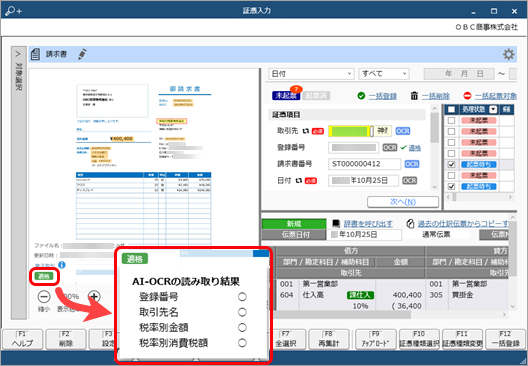Click the 証憑項目 vertical scrollbar thumb
The width and height of the screenshot is (528, 366).
[x=434, y=128]
